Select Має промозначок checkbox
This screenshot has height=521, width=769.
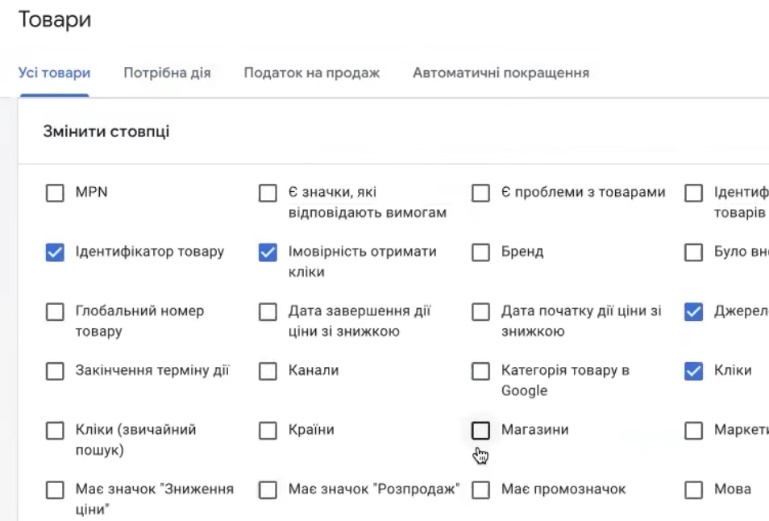click(x=481, y=490)
